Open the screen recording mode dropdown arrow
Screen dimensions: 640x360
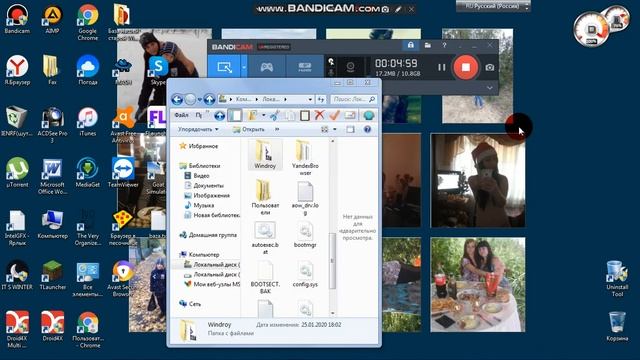pyautogui.click(x=244, y=67)
